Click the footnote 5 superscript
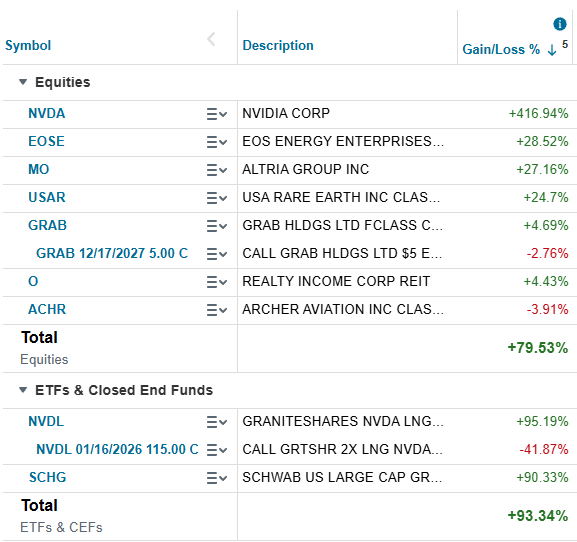The image size is (577, 542). tap(565, 45)
